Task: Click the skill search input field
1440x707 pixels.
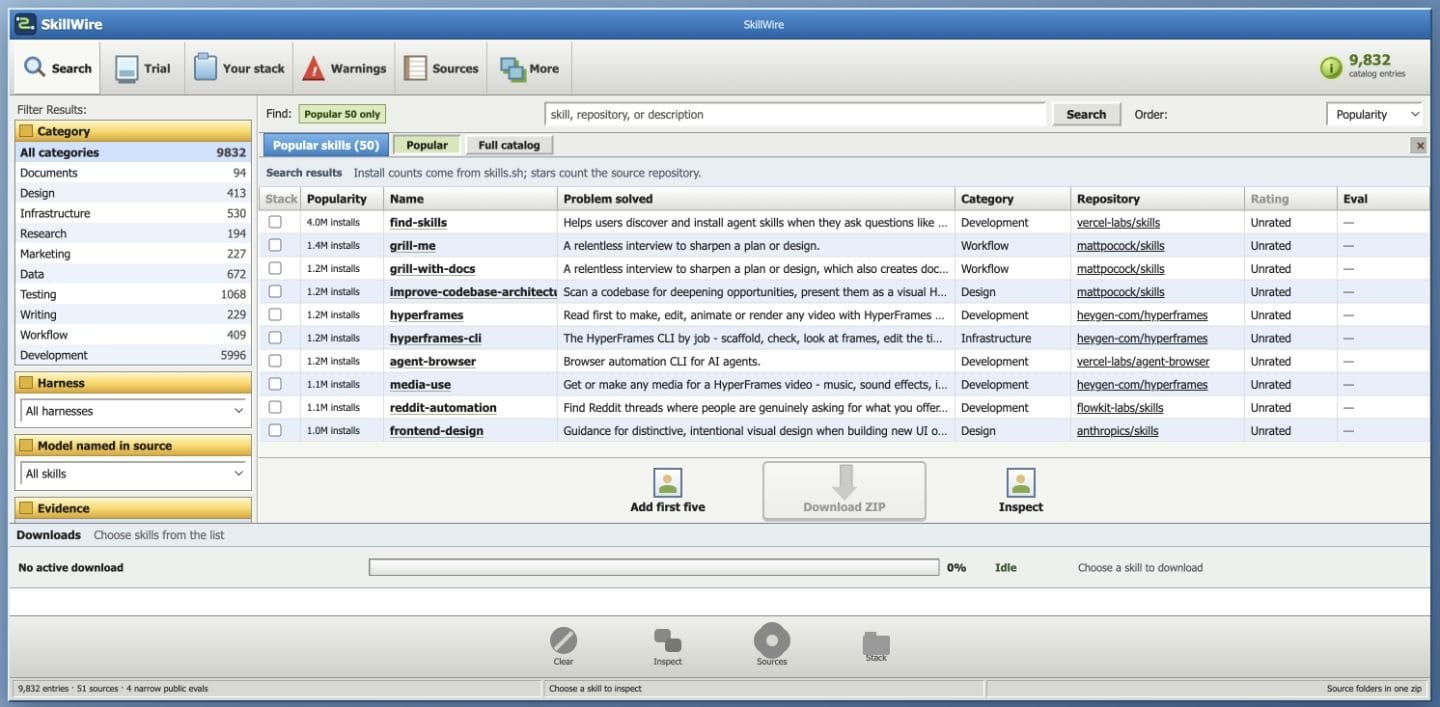Action: point(795,114)
